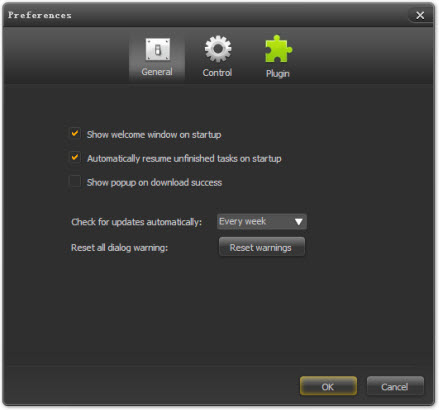Close the Preferences dialog with X
439x410 pixels.
pos(420,15)
